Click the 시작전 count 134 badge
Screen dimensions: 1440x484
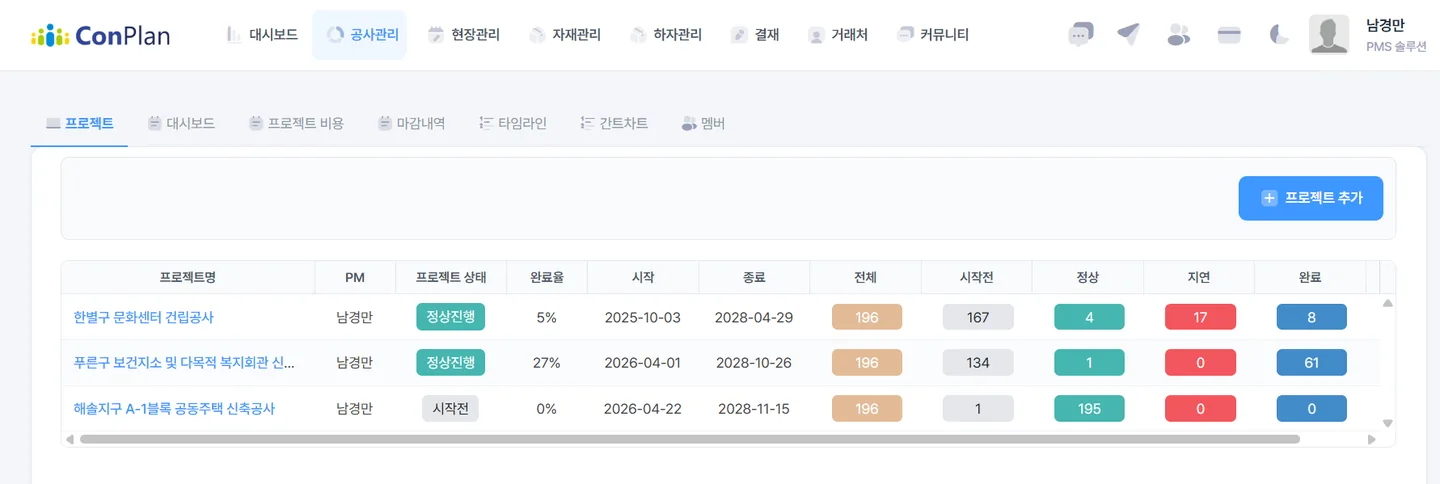pyautogui.click(x=978, y=363)
